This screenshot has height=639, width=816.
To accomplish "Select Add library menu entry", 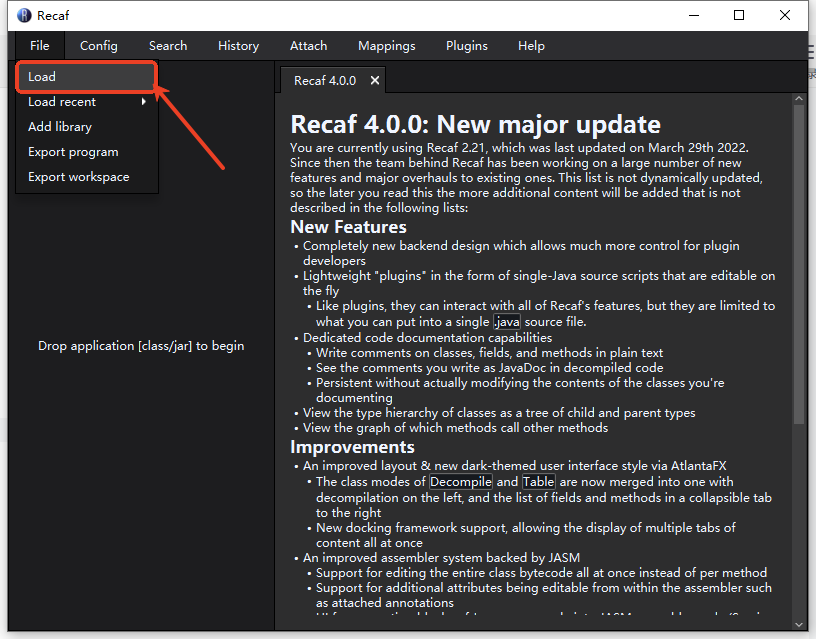I will click(x=86, y=126).
